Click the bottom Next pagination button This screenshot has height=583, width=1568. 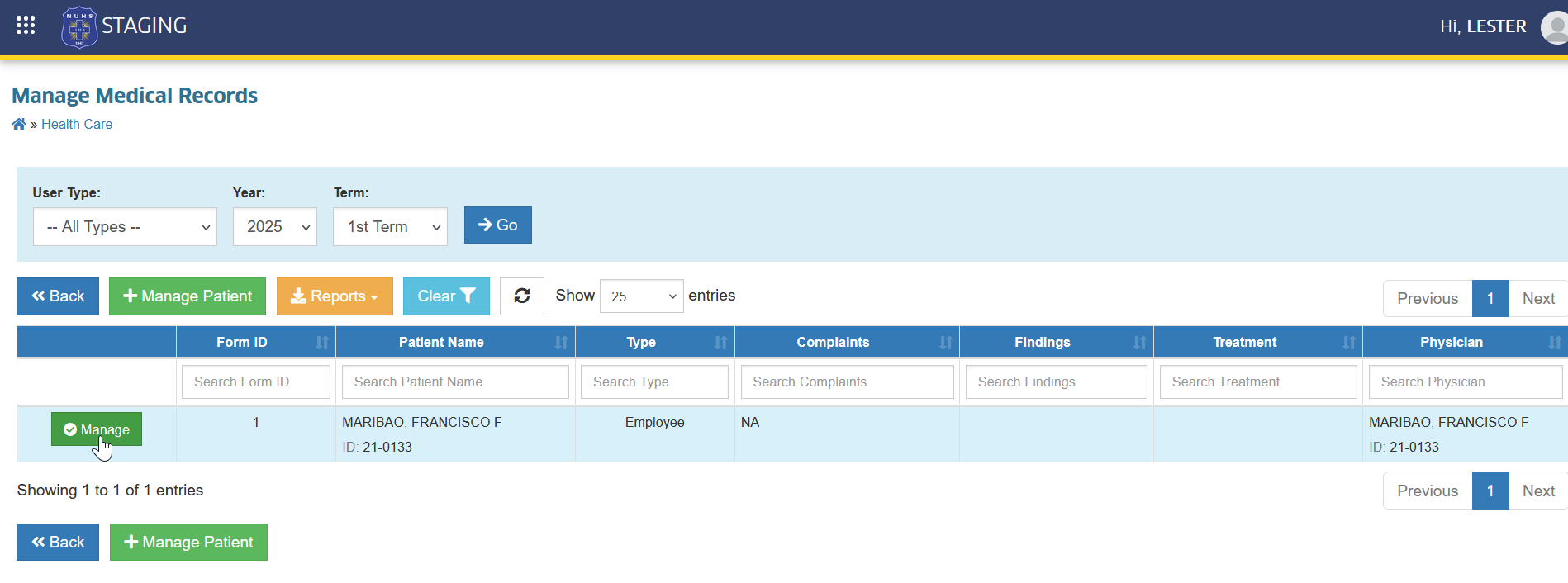(1538, 491)
